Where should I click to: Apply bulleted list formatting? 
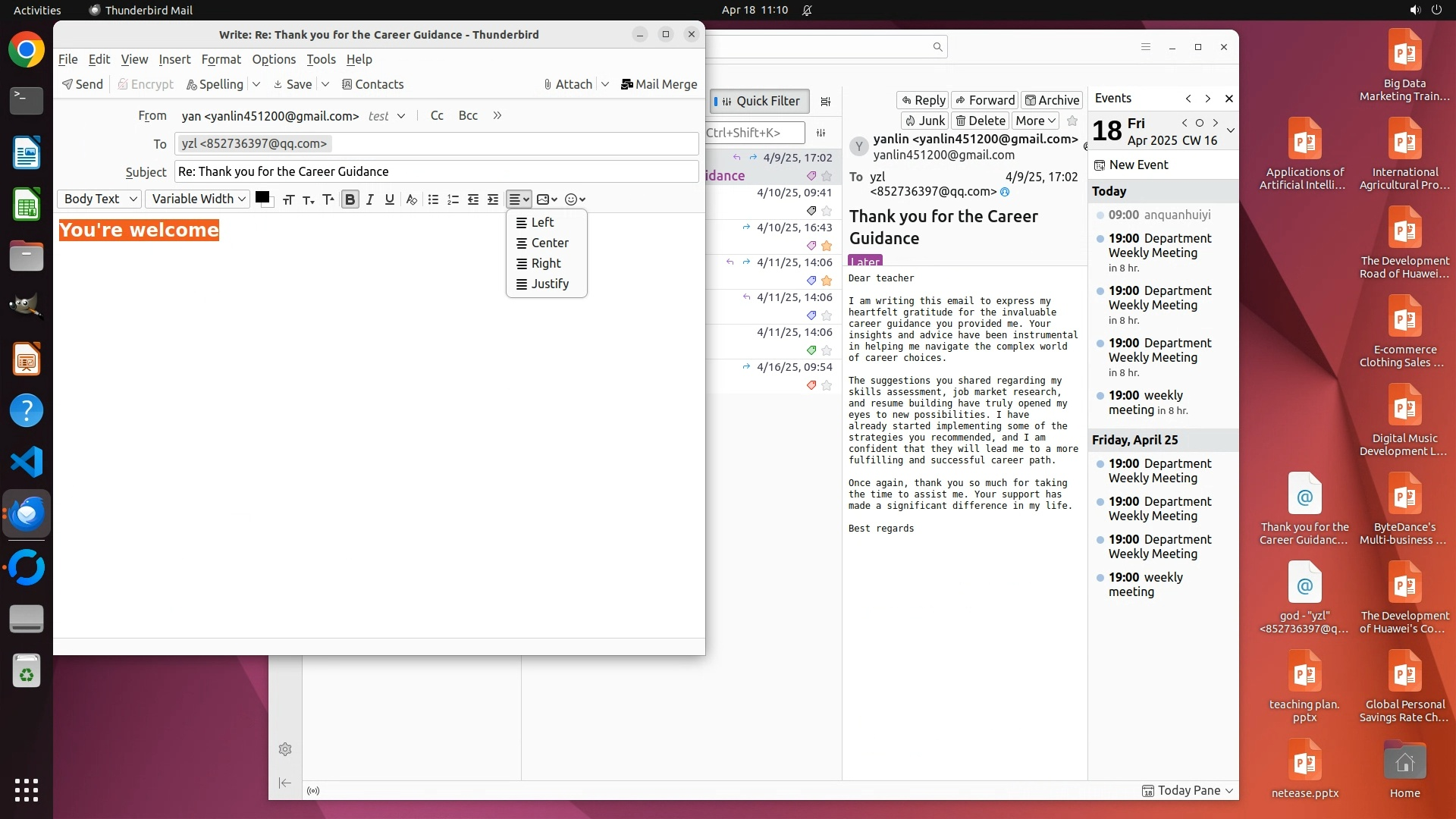pos(433,199)
